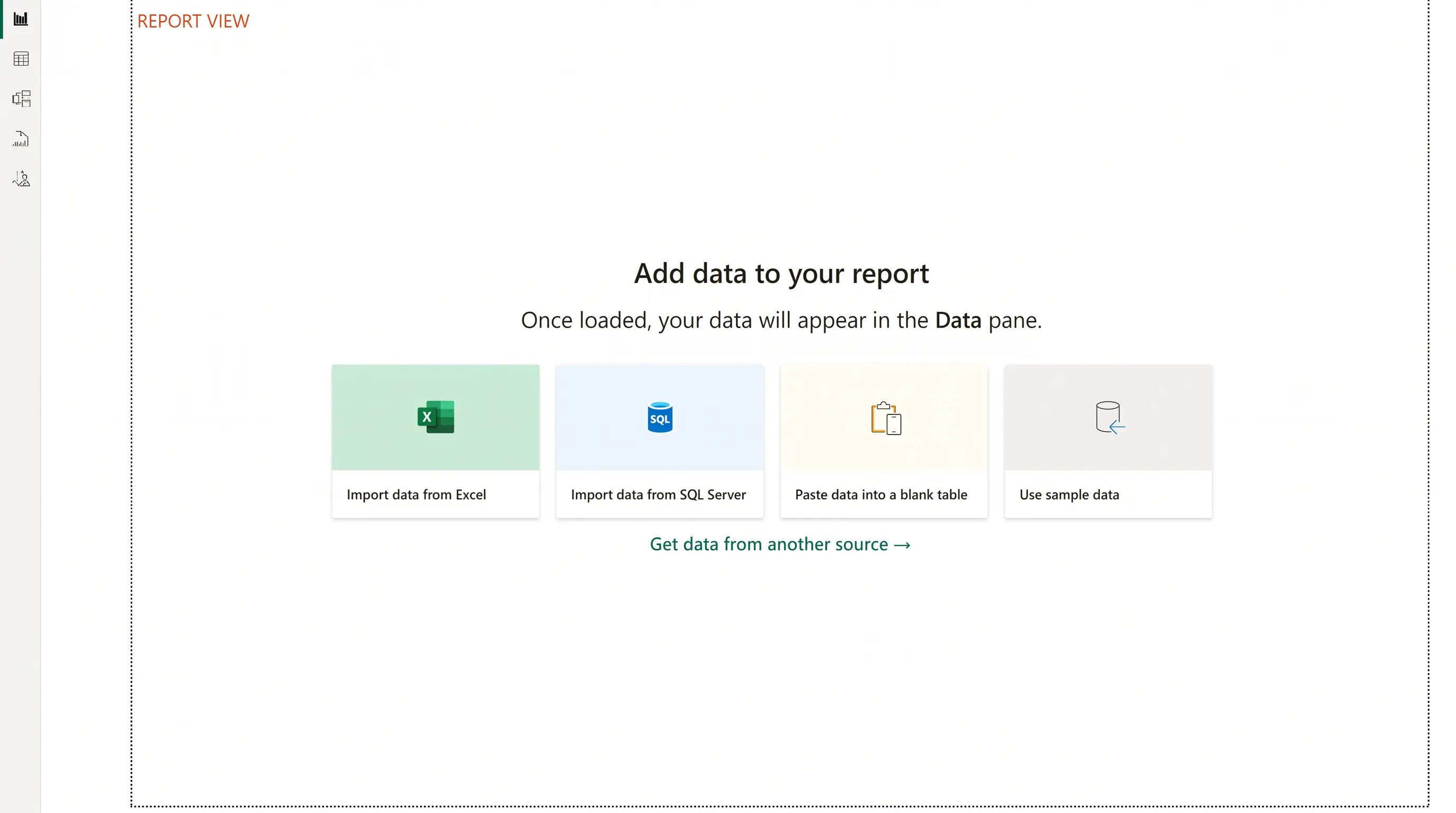Image resolution: width=1456 pixels, height=813 pixels.
Task: Open the Model view icon in sidebar
Action: (22, 99)
